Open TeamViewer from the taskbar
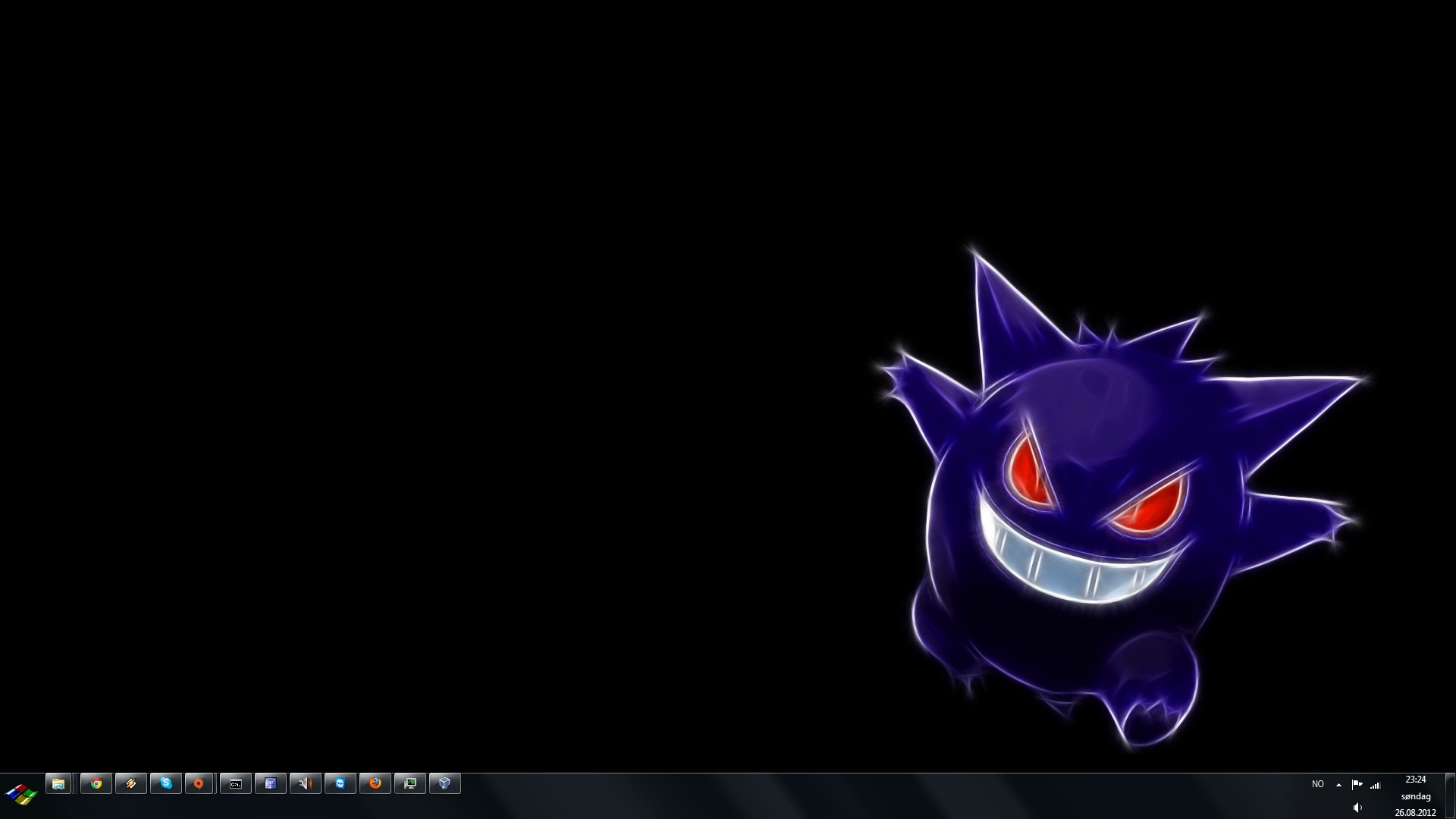The image size is (1456, 819). (x=340, y=783)
